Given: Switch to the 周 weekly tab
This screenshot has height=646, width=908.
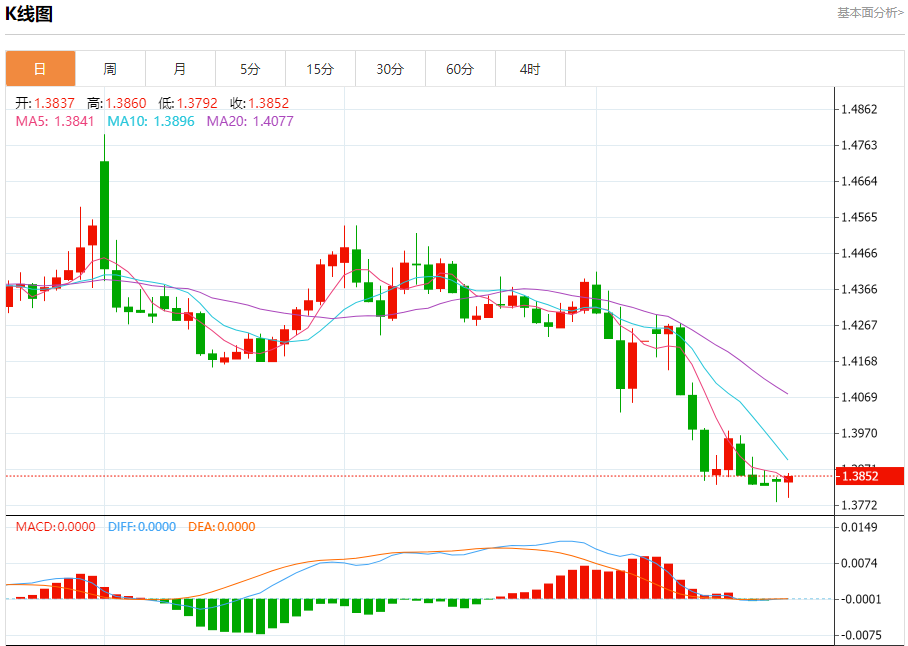Looking at the screenshot, I should click(x=110, y=69).
